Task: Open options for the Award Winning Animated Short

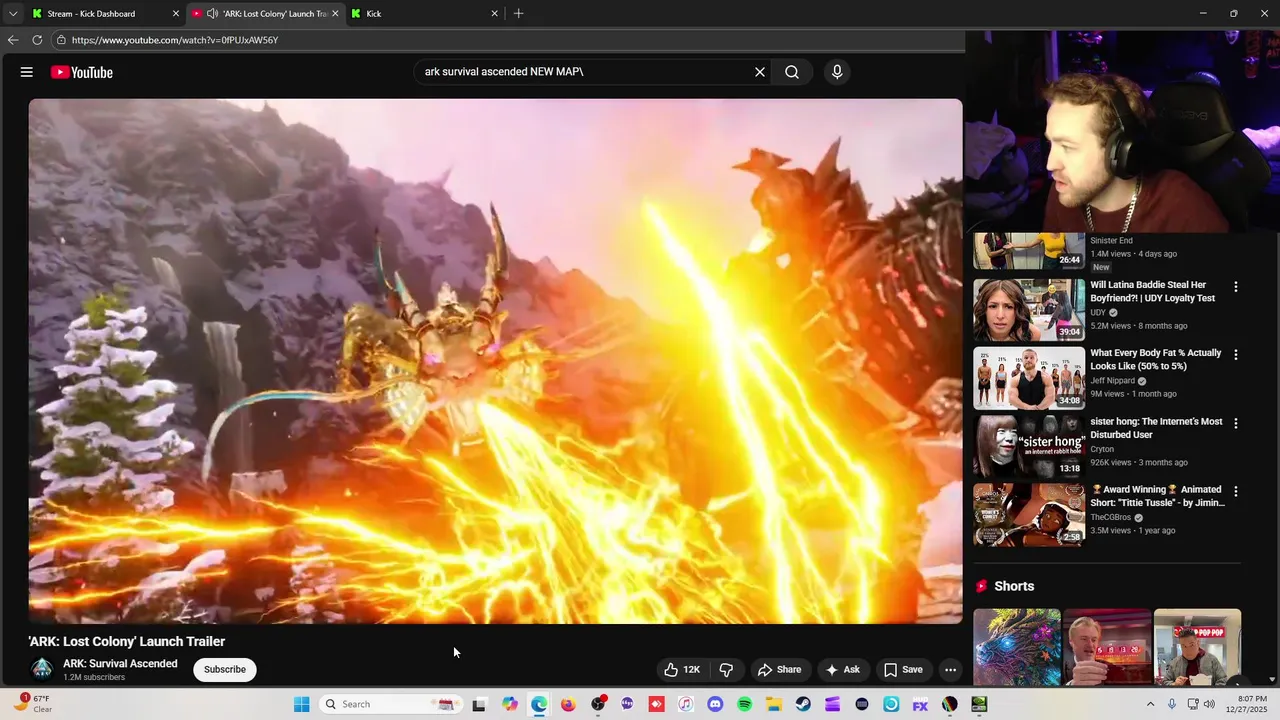Action: 1236,491
